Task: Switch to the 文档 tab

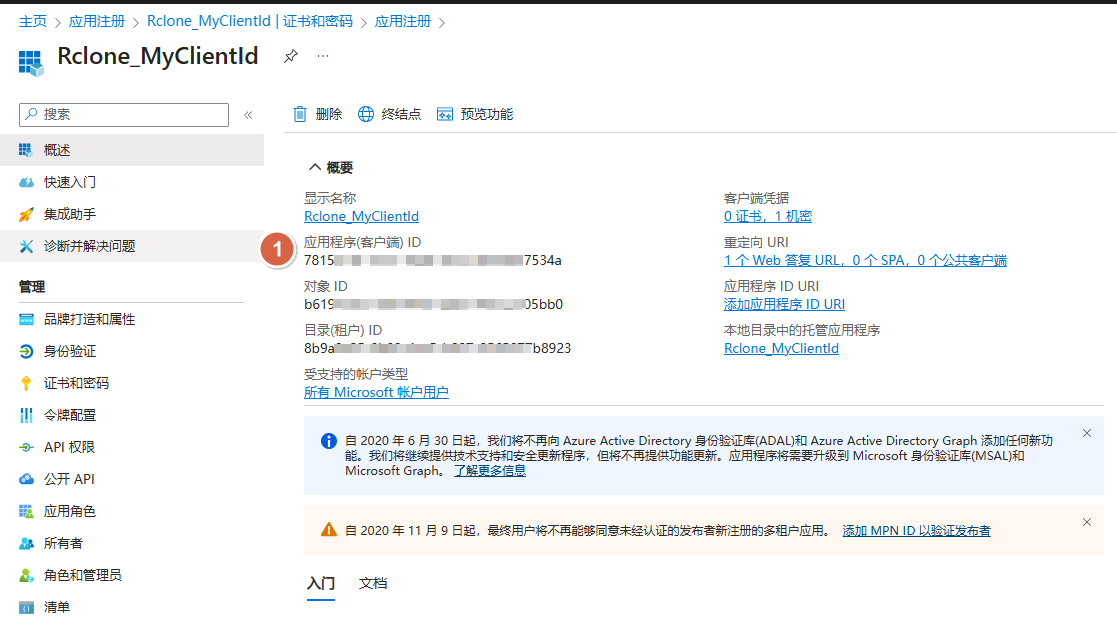Action: click(x=373, y=583)
